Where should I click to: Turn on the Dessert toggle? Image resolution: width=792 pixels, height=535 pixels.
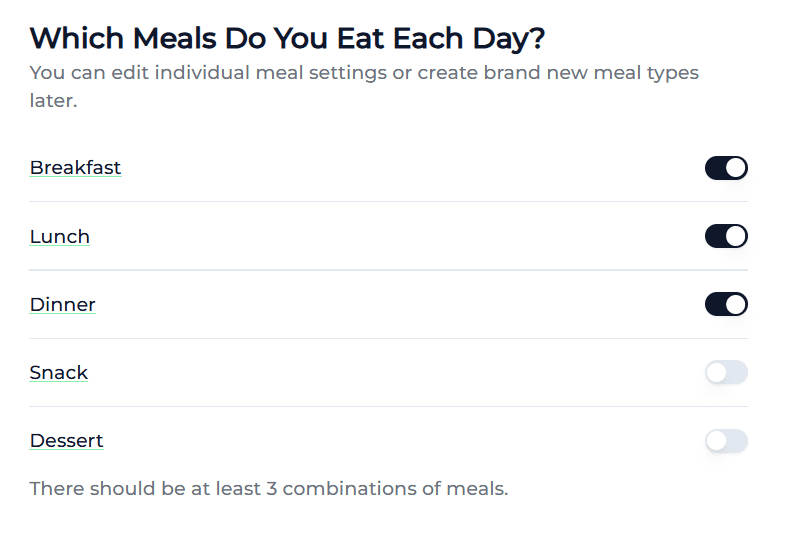726,441
